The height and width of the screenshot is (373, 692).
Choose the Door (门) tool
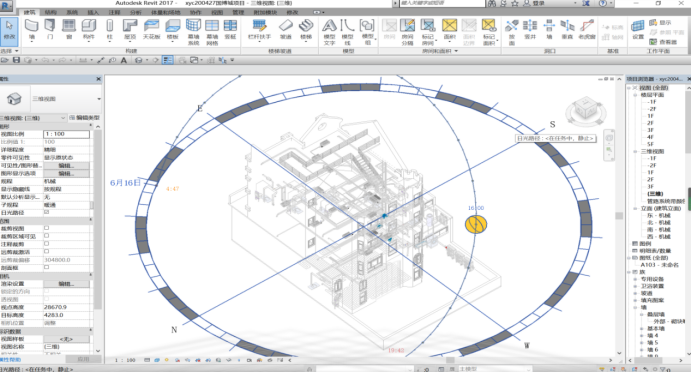pyautogui.click(x=50, y=30)
